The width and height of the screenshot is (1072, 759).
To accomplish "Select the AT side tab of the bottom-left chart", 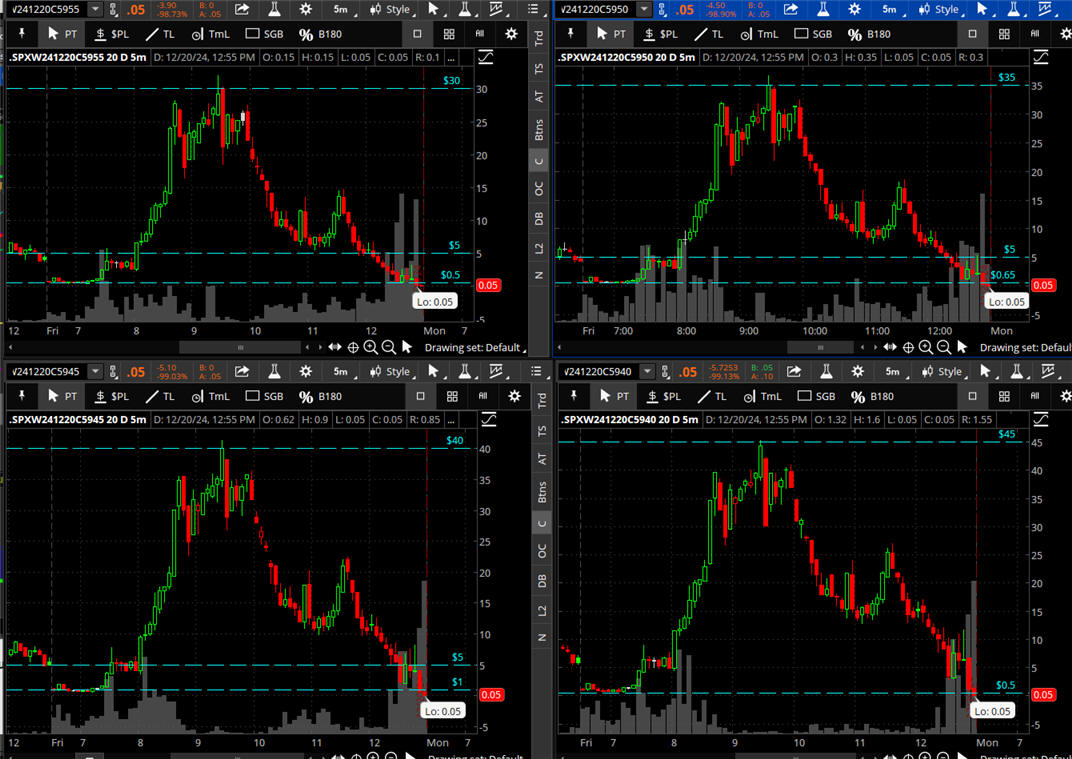I will pos(540,459).
